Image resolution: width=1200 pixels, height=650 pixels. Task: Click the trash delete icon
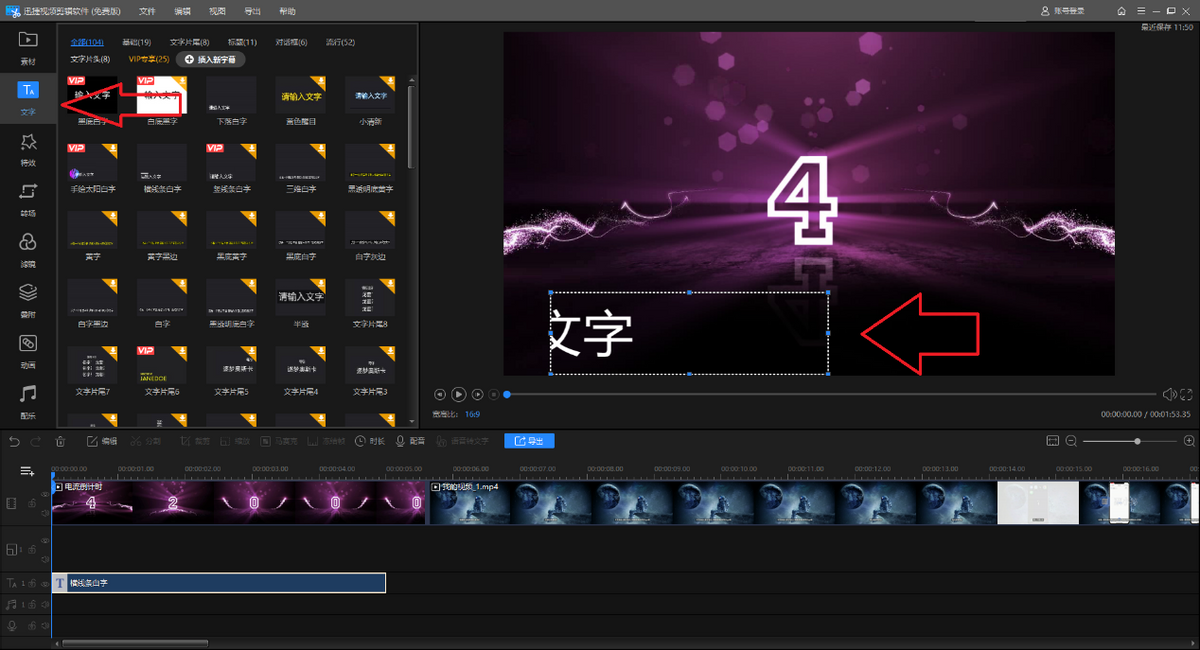pyautogui.click(x=60, y=441)
